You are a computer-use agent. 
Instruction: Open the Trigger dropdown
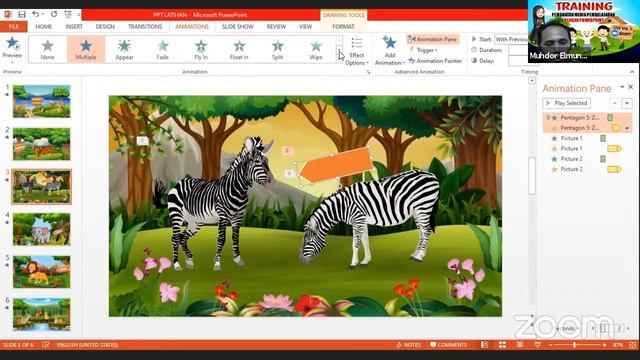tap(424, 50)
